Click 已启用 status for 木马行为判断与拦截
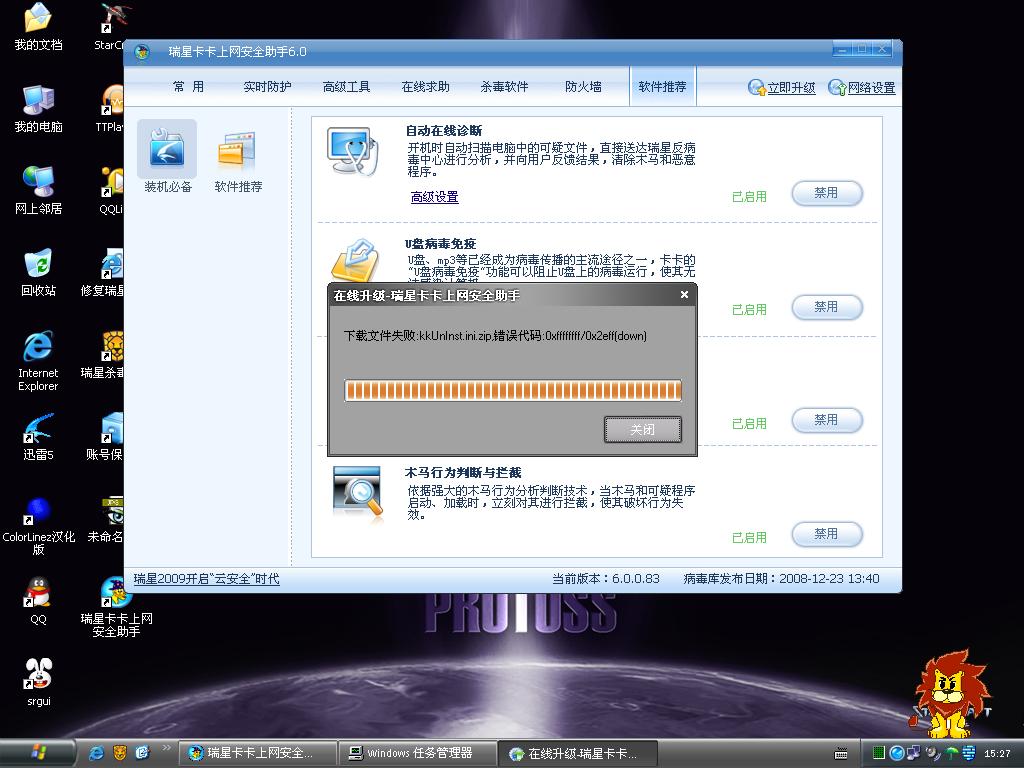 (749, 537)
